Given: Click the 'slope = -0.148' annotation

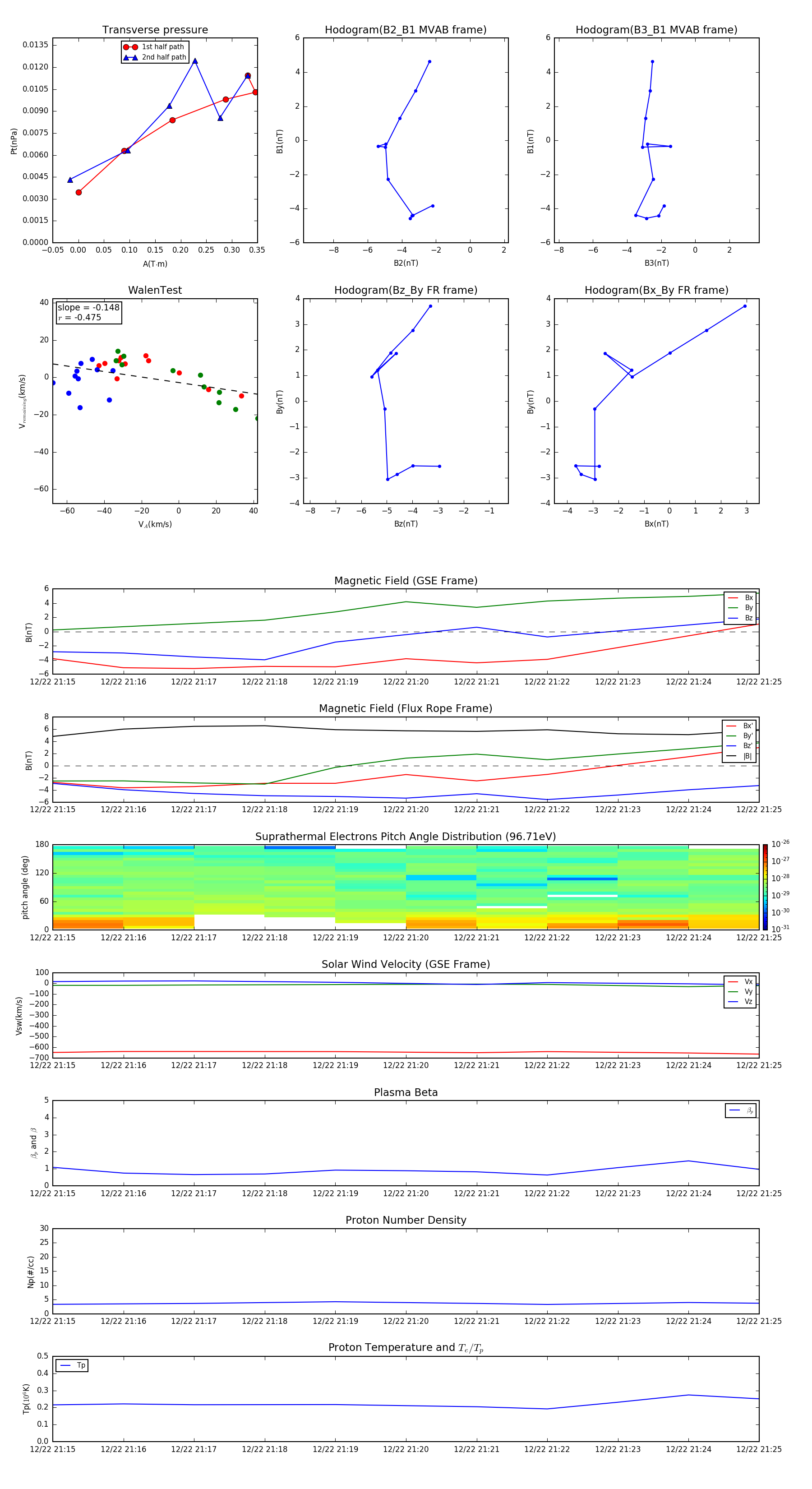Looking at the screenshot, I should coord(88,308).
